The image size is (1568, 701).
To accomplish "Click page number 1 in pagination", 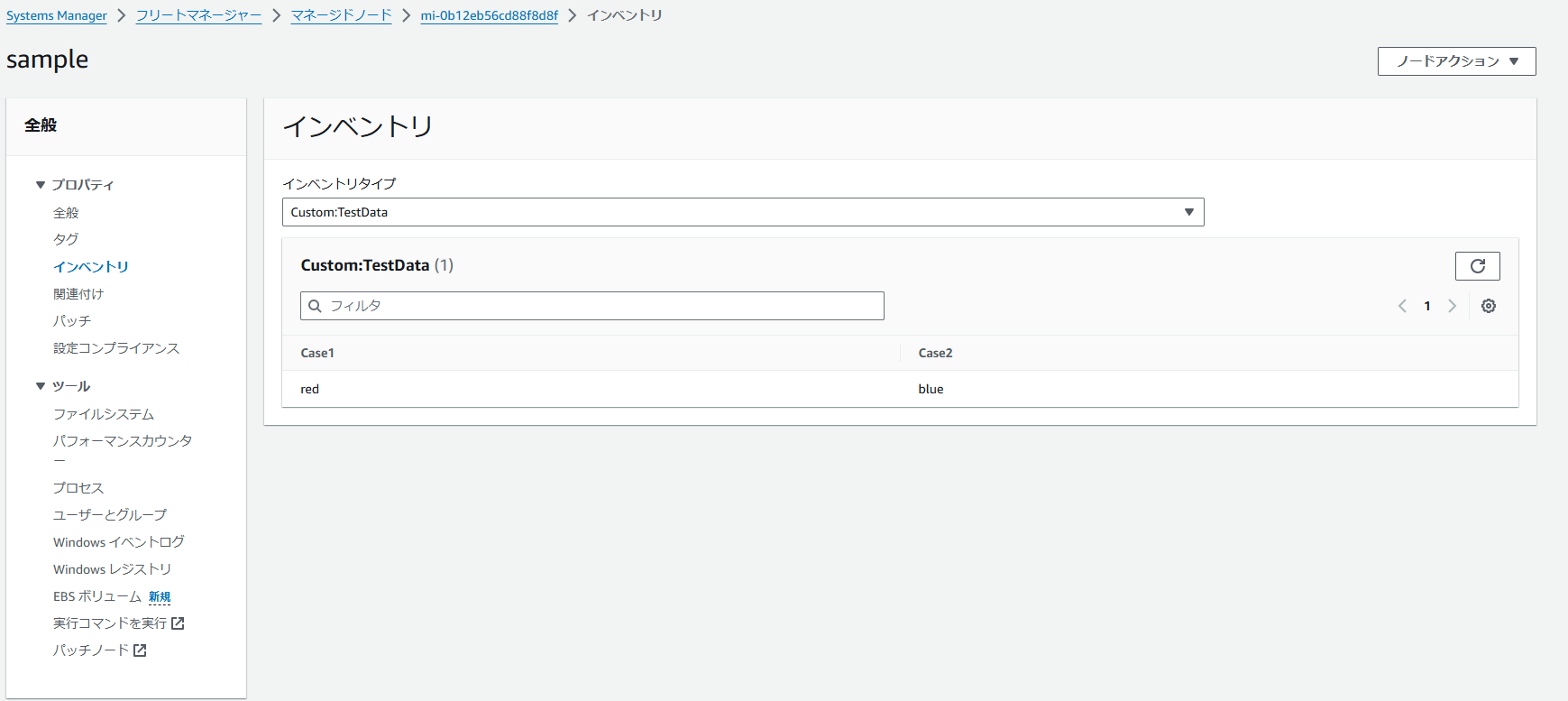I will 1427,306.
